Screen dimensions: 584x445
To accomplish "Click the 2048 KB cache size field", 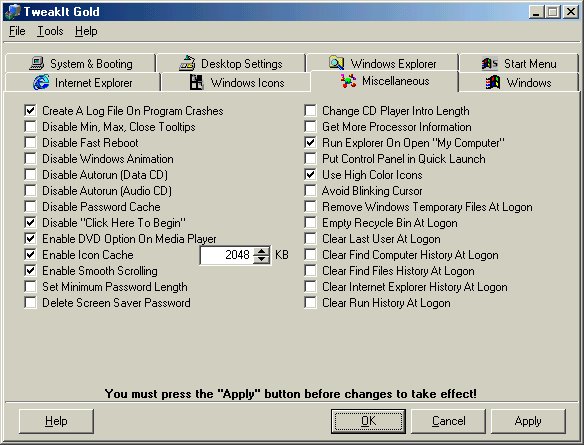I will (227, 255).
